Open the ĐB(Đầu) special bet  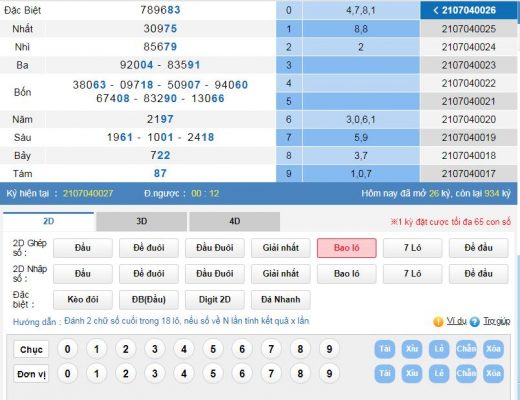point(149,300)
